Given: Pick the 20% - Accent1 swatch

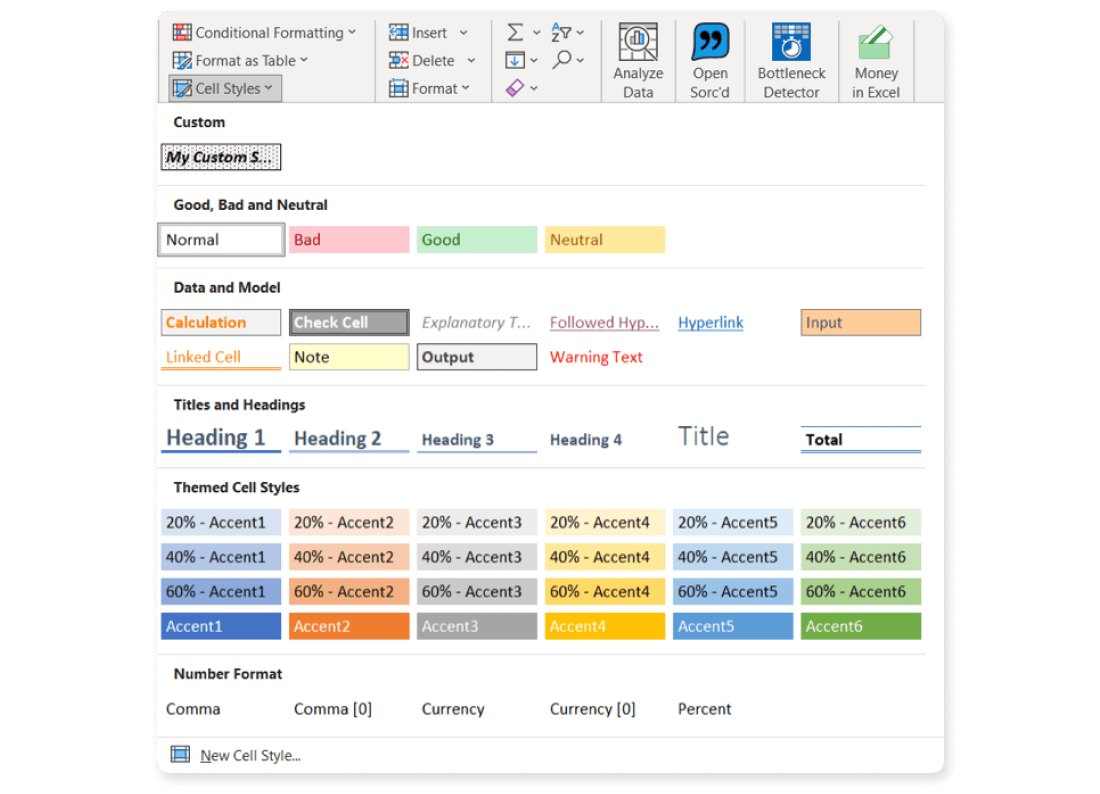Looking at the screenshot, I should pos(221,523).
